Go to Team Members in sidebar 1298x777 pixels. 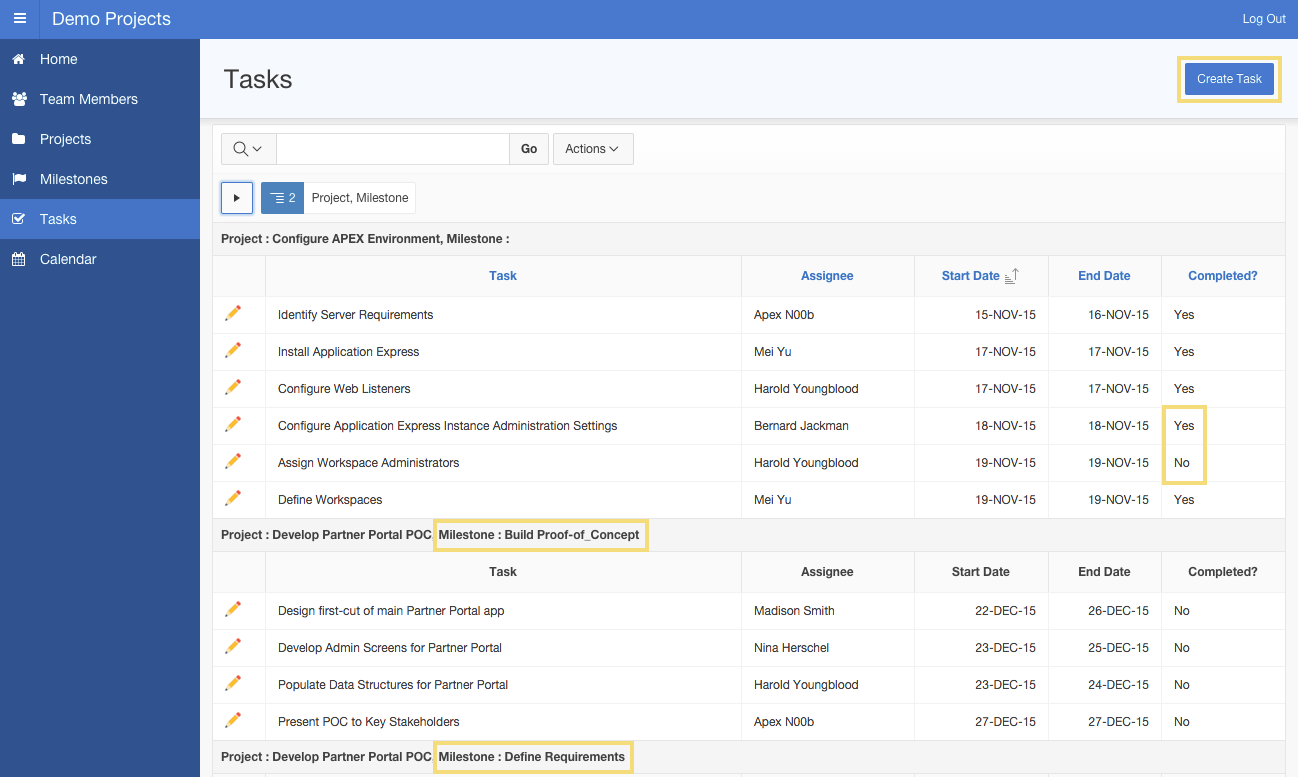tap(88, 99)
